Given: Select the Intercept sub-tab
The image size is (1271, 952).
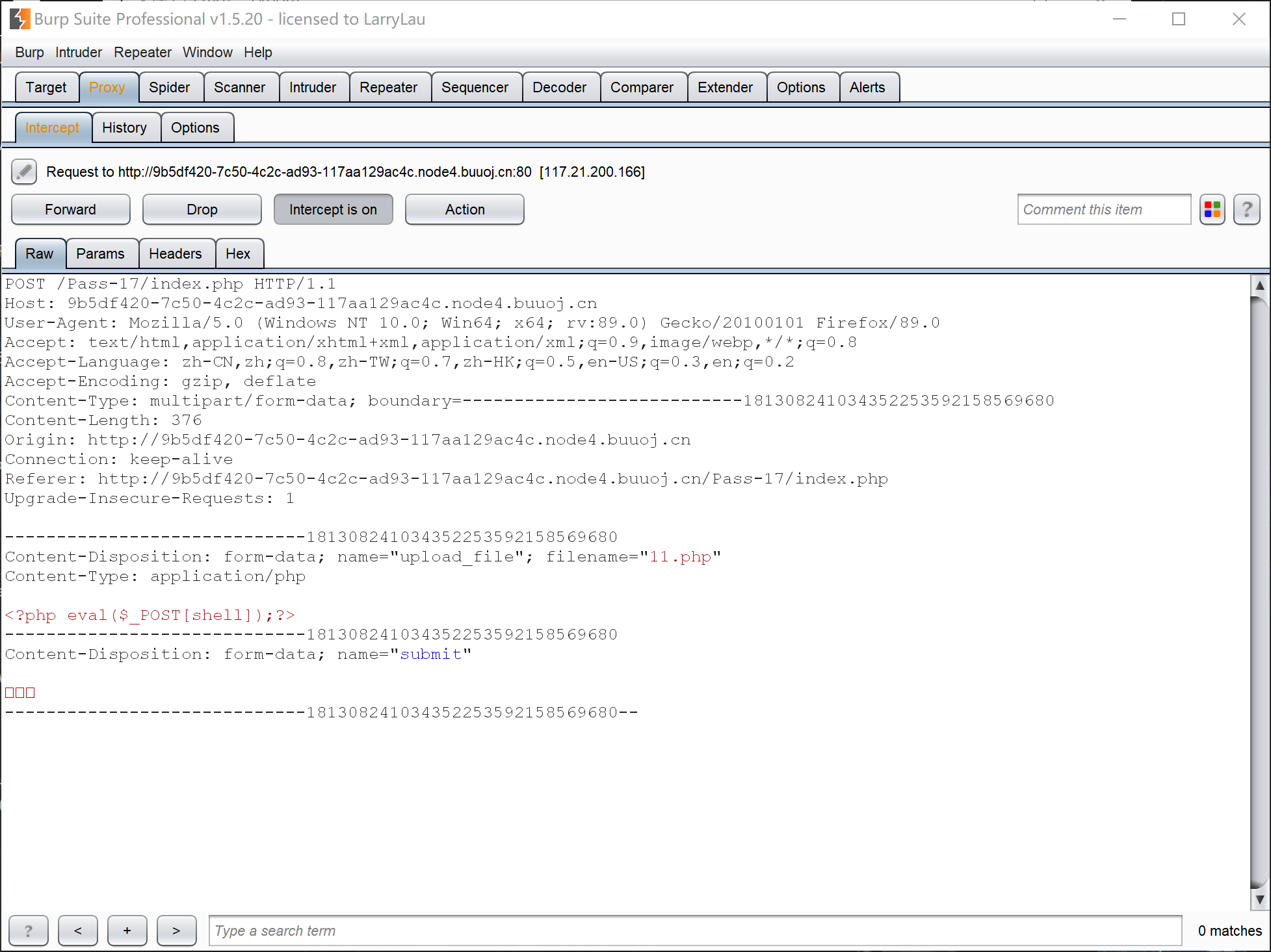Looking at the screenshot, I should (x=53, y=127).
